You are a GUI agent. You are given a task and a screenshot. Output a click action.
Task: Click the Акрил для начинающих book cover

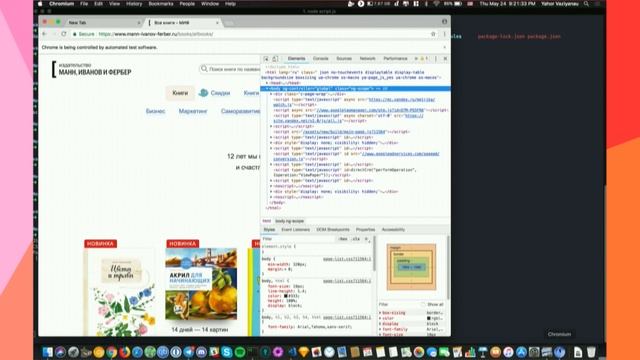[201, 284]
